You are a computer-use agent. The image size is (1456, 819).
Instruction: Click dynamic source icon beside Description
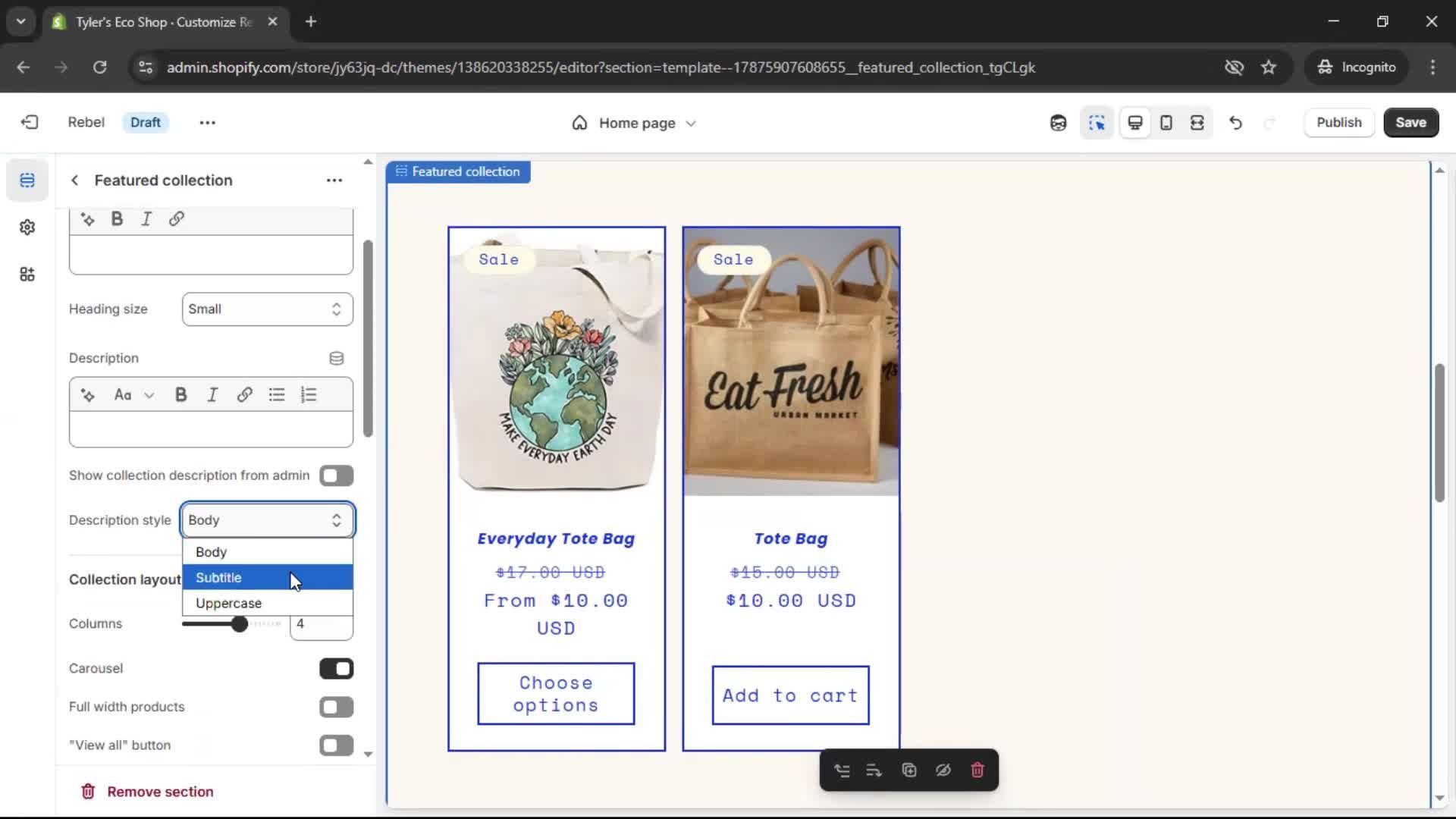[x=336, y=358]
